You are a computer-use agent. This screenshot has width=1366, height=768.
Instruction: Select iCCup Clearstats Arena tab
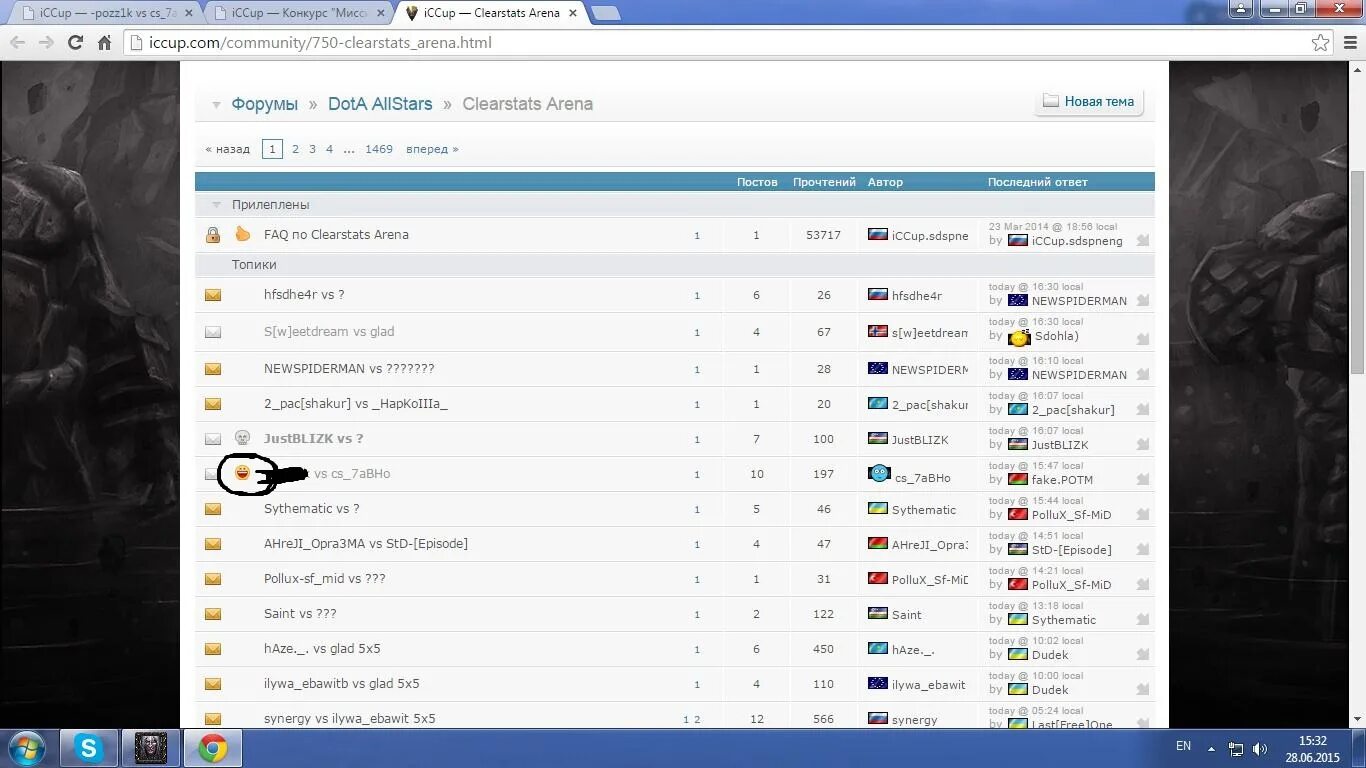click(x=490, y=13)
